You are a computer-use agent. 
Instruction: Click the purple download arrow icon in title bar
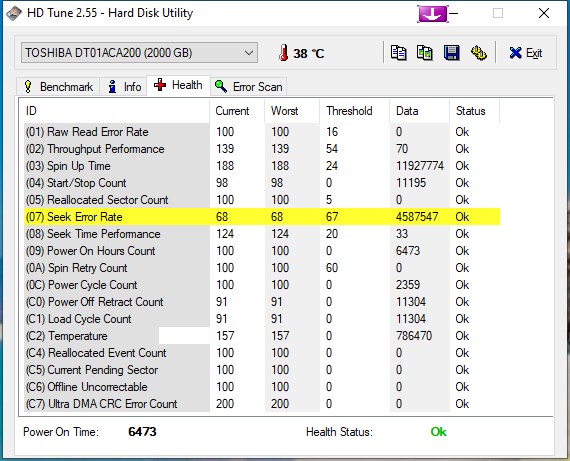(433, 14)
